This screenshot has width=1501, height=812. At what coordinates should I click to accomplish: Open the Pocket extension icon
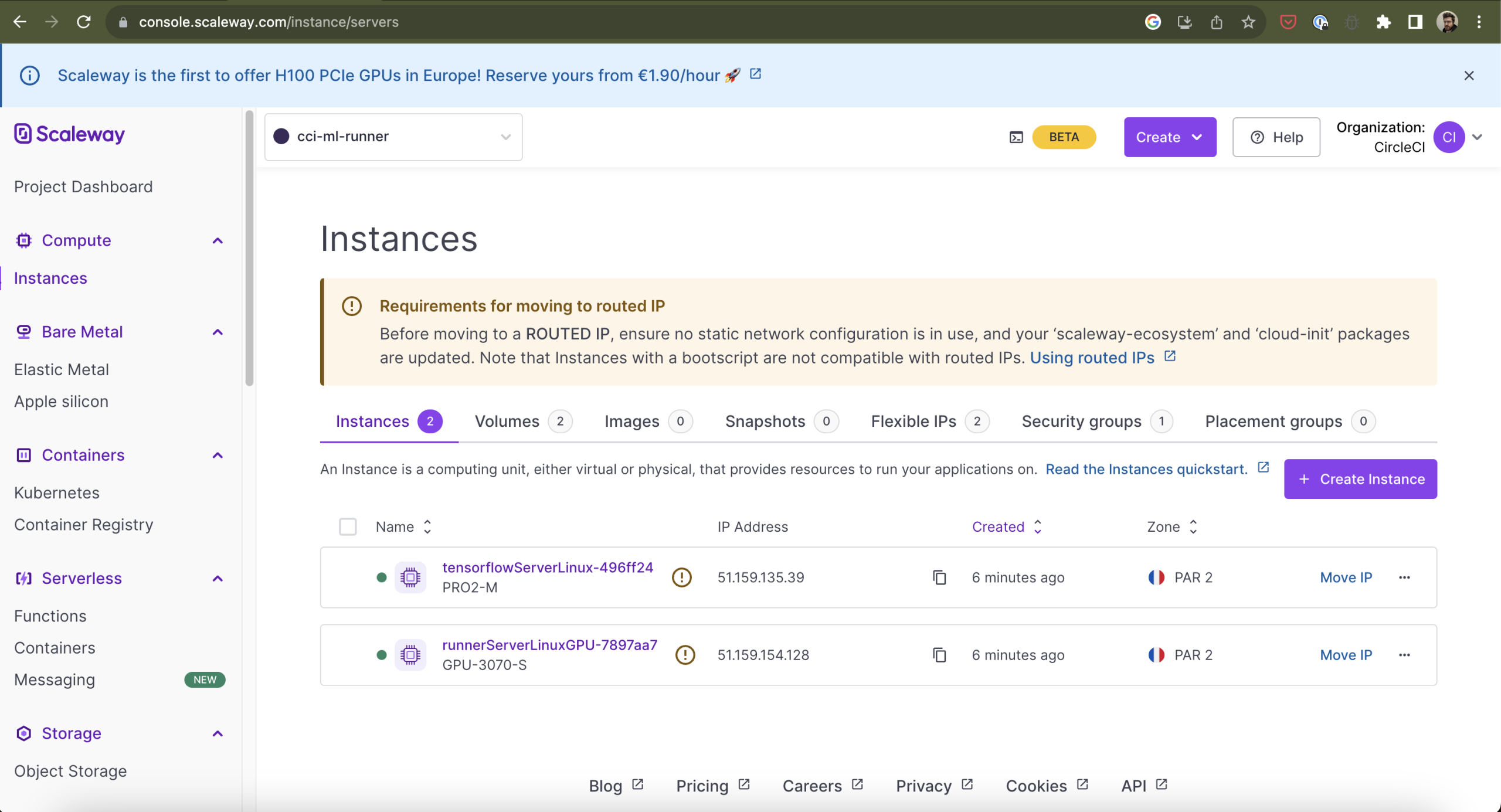(1288, 22)
